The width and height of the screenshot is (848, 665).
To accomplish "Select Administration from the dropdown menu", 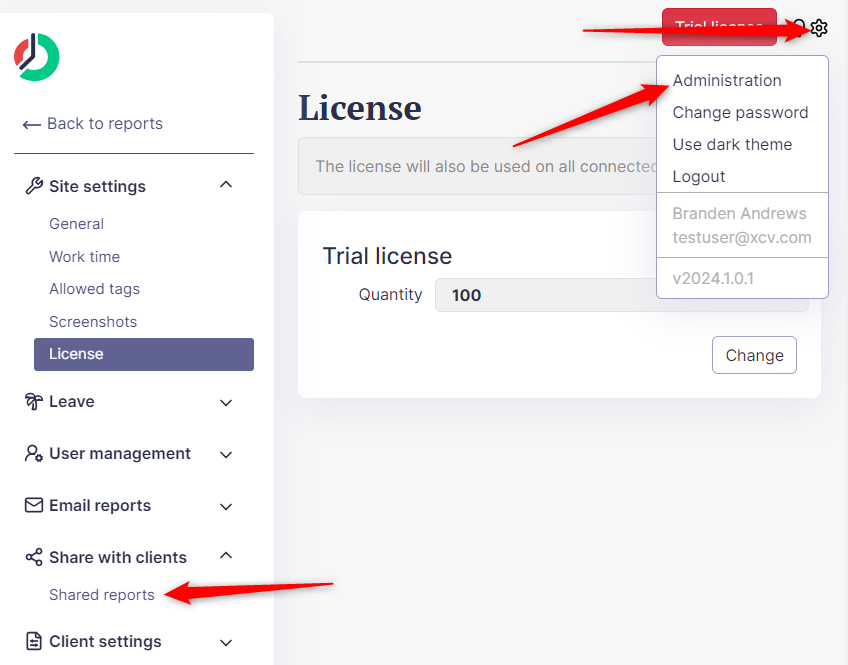I will point(727,81).
